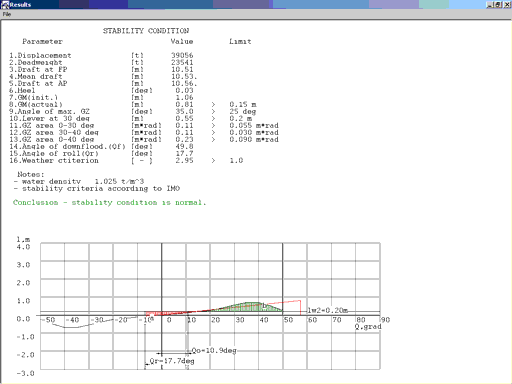Click the Qo=10.9deg annotation
The height and width of the screenshot is (384, 512).
214,351
